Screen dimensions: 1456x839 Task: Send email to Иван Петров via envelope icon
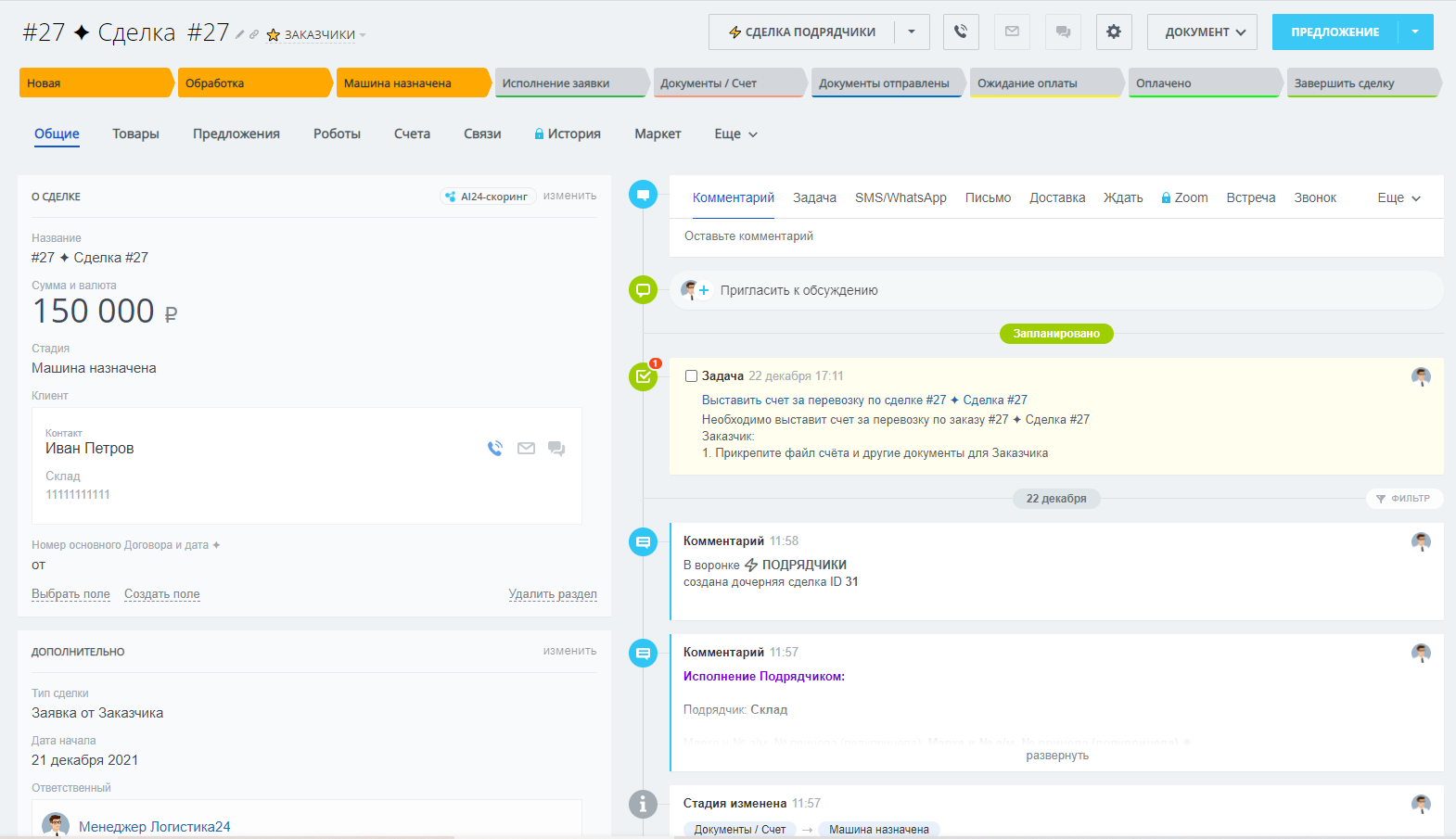pos(526,449)
